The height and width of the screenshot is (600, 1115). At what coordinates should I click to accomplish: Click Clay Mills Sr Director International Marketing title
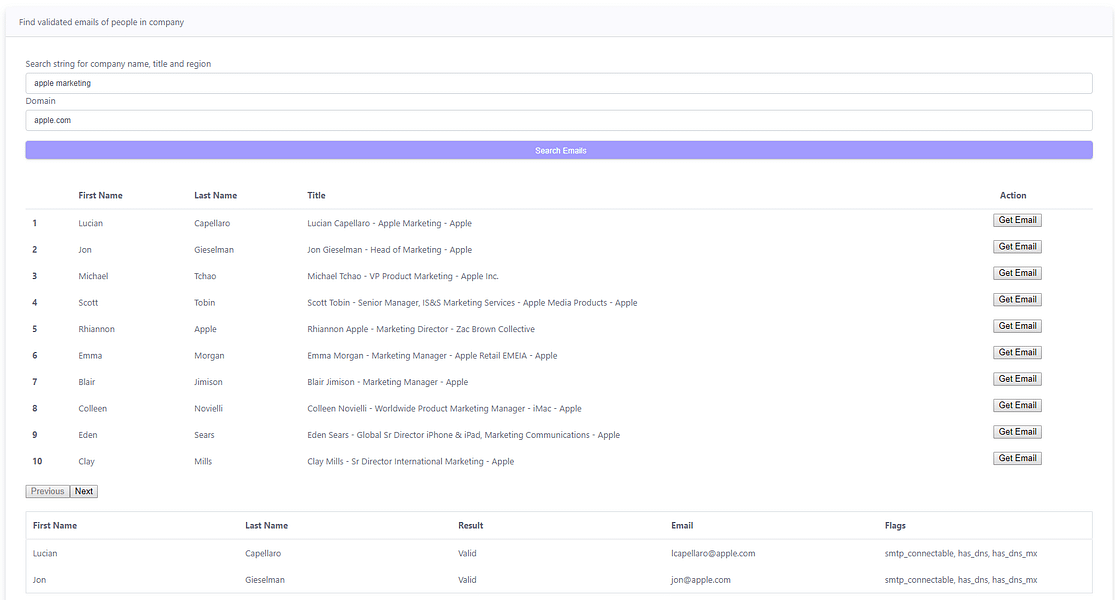coord(410,461)
